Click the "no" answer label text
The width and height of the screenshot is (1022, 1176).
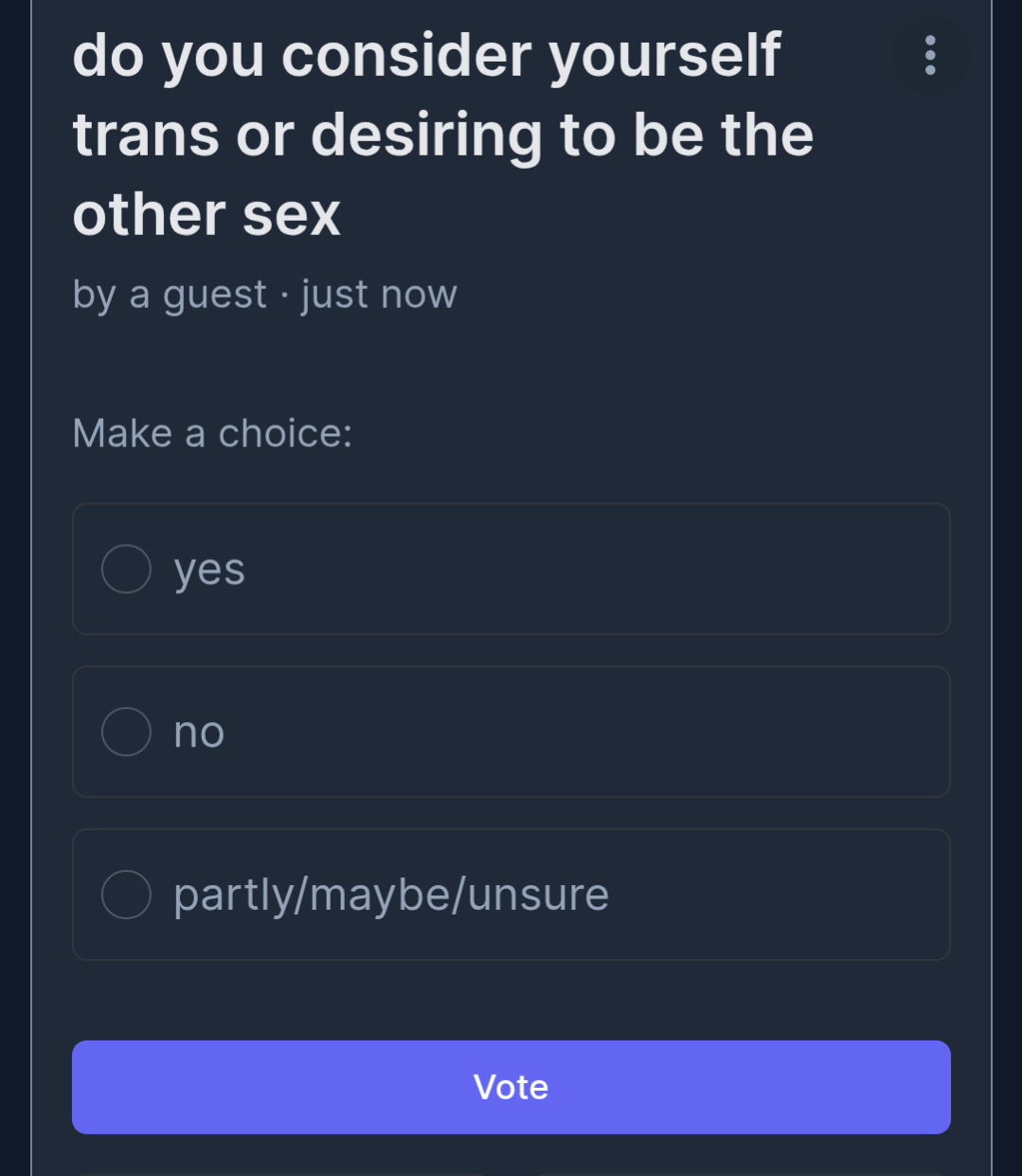pos(199,733)
